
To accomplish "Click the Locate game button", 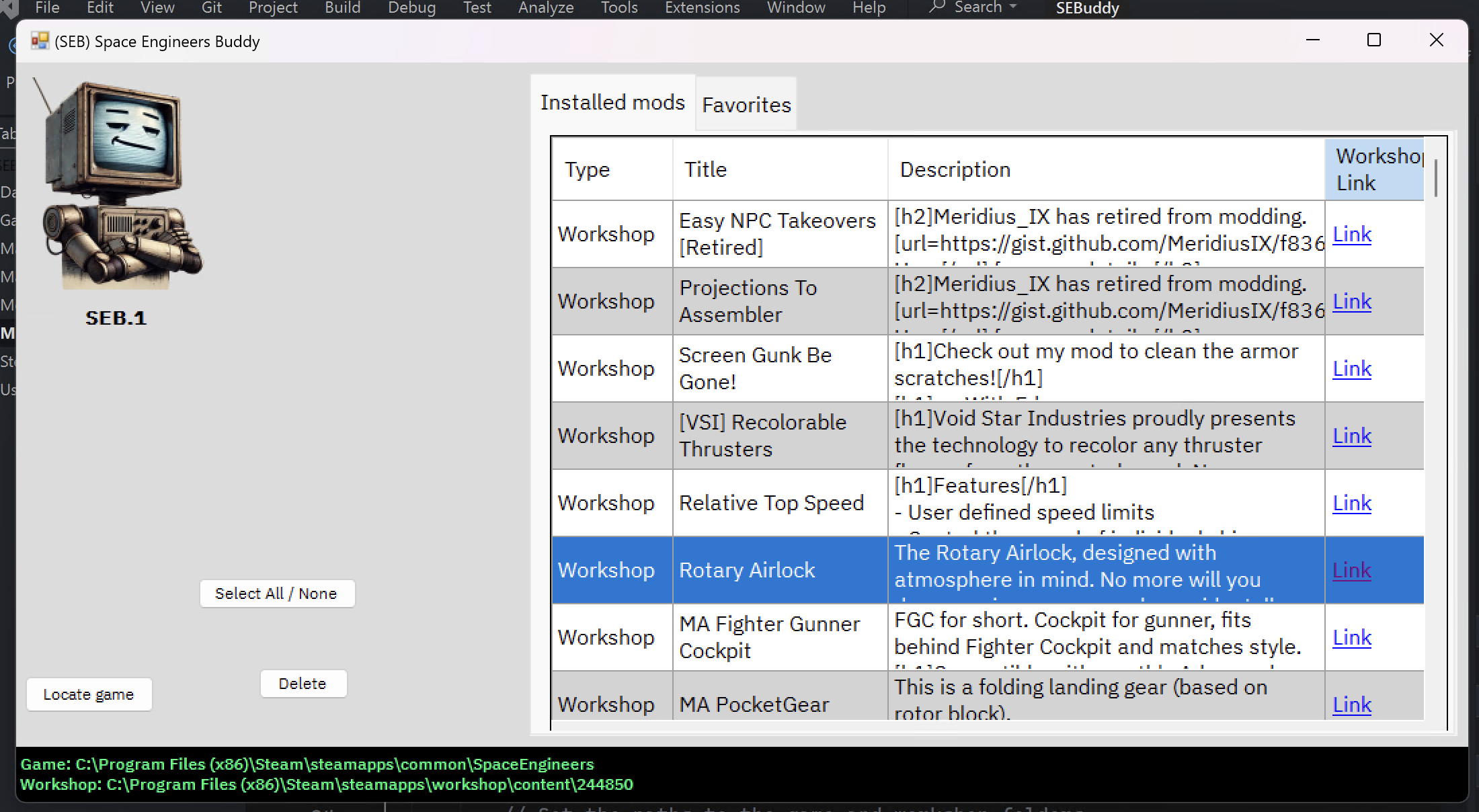I will [x=89, y=694].
